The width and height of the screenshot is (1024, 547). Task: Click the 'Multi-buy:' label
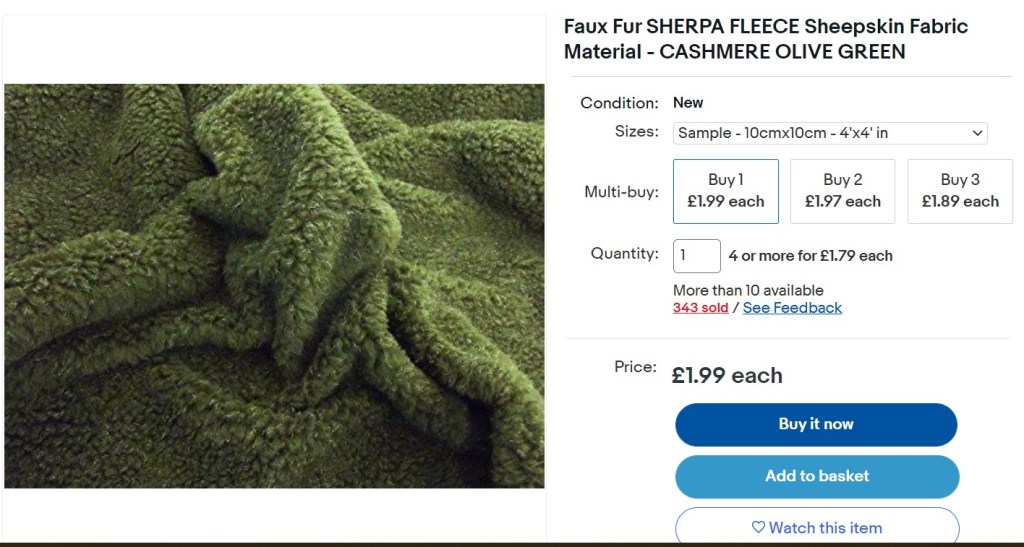pyautogui.click(x=621, y=192)
